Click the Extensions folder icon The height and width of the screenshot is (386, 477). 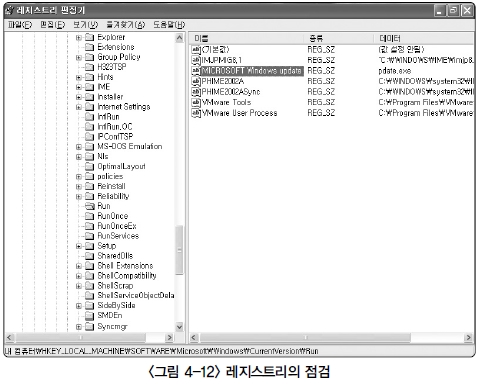pos(89,47)
